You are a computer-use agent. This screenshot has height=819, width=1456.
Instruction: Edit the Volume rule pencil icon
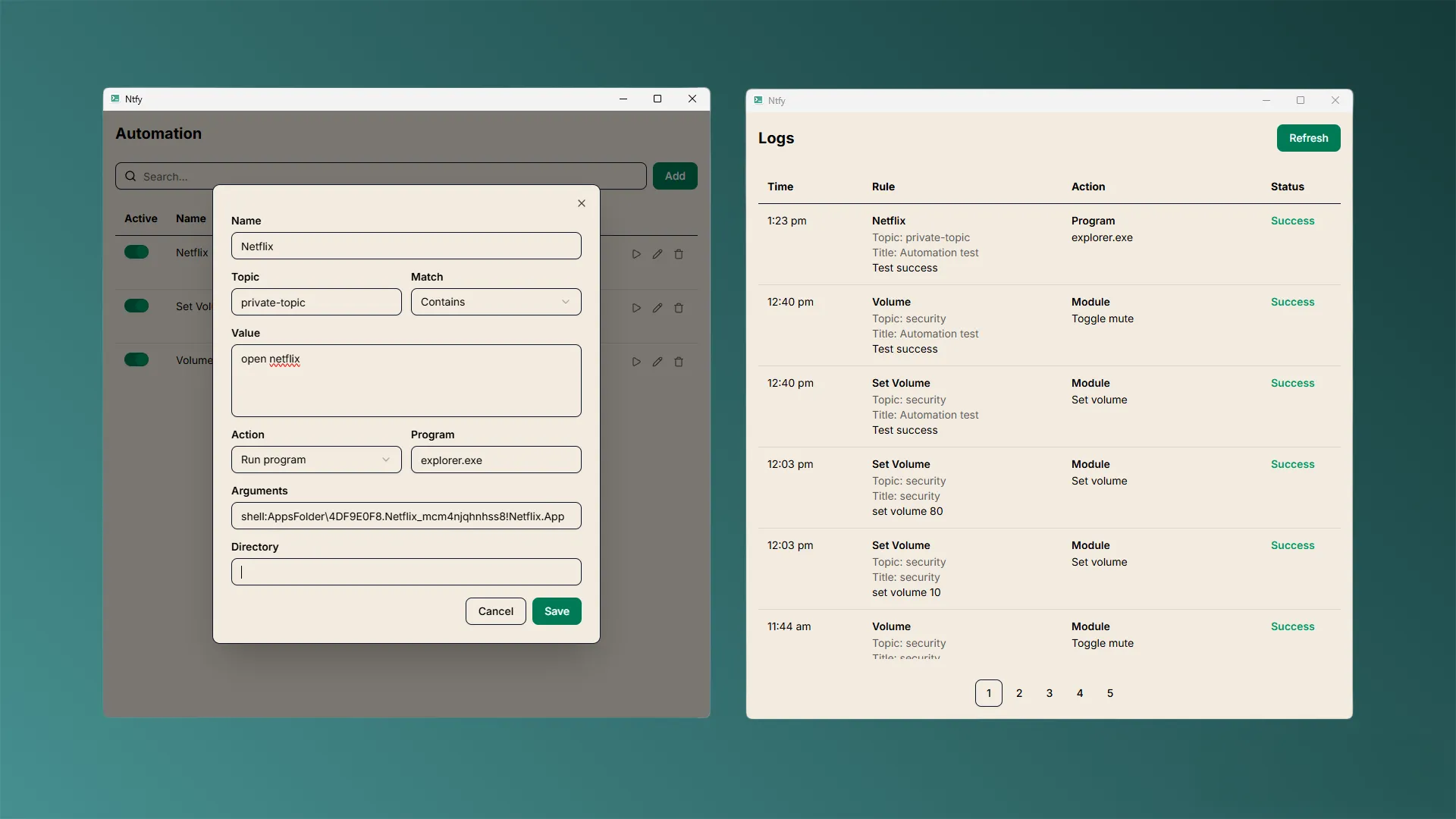(657, 362)
